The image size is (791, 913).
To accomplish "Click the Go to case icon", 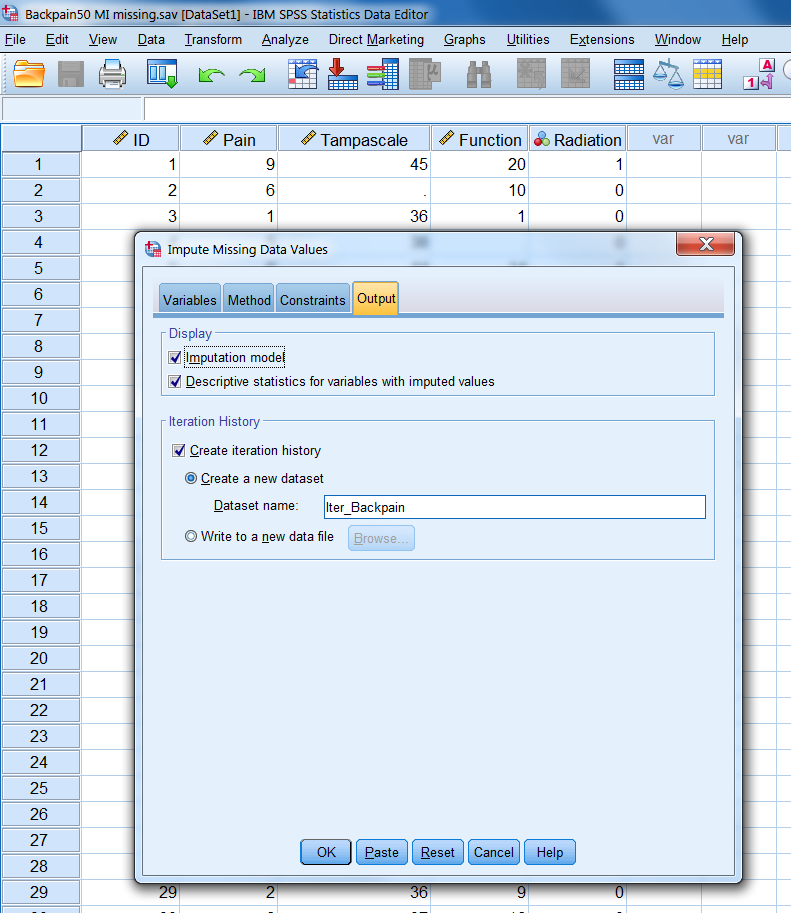I will click(x=302, y=74).
